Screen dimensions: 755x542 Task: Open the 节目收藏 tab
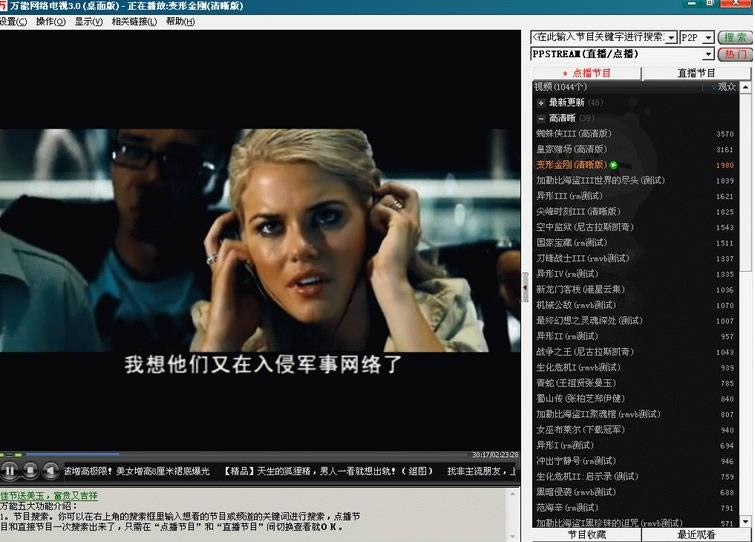pos(587,534)
